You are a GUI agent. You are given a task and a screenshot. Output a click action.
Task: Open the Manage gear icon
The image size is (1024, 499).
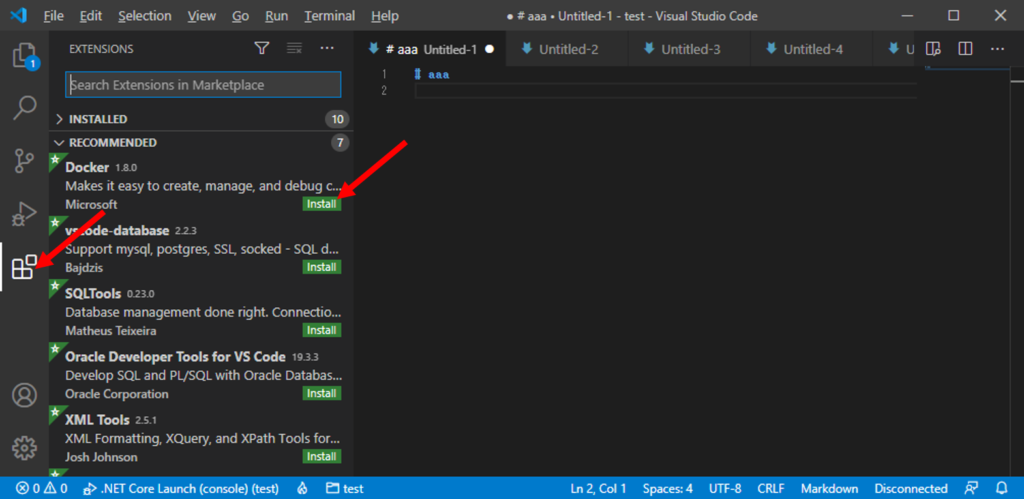pos(25,448)
